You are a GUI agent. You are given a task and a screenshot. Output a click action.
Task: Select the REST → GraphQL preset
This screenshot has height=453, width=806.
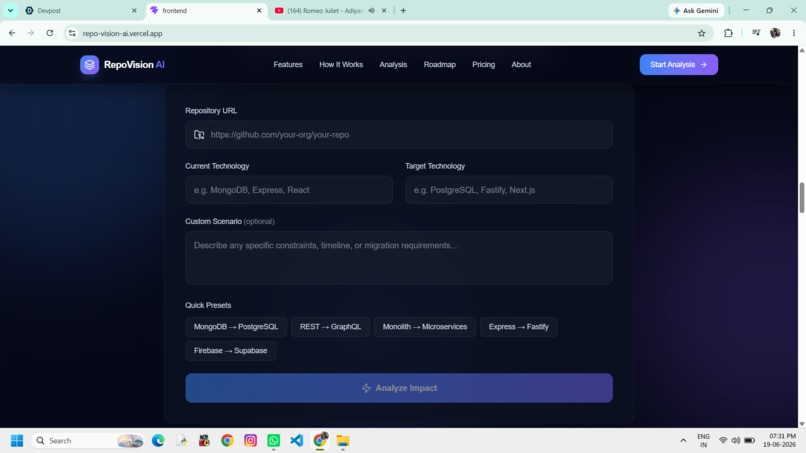pos(331,327)
